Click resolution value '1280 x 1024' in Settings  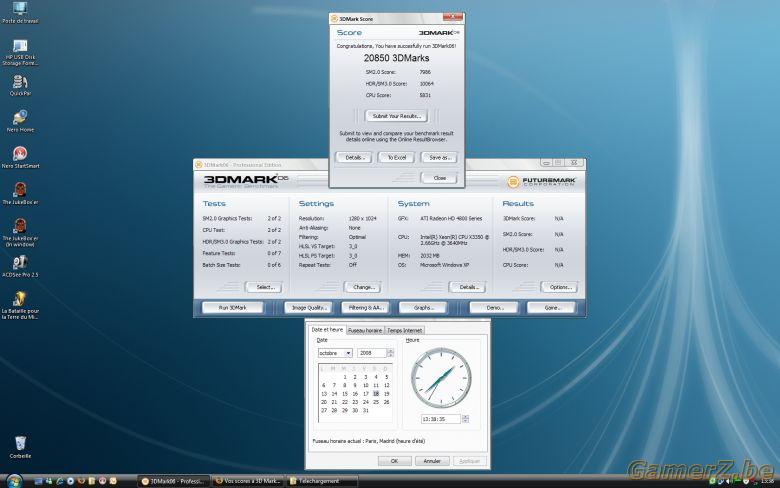(362, 218)
